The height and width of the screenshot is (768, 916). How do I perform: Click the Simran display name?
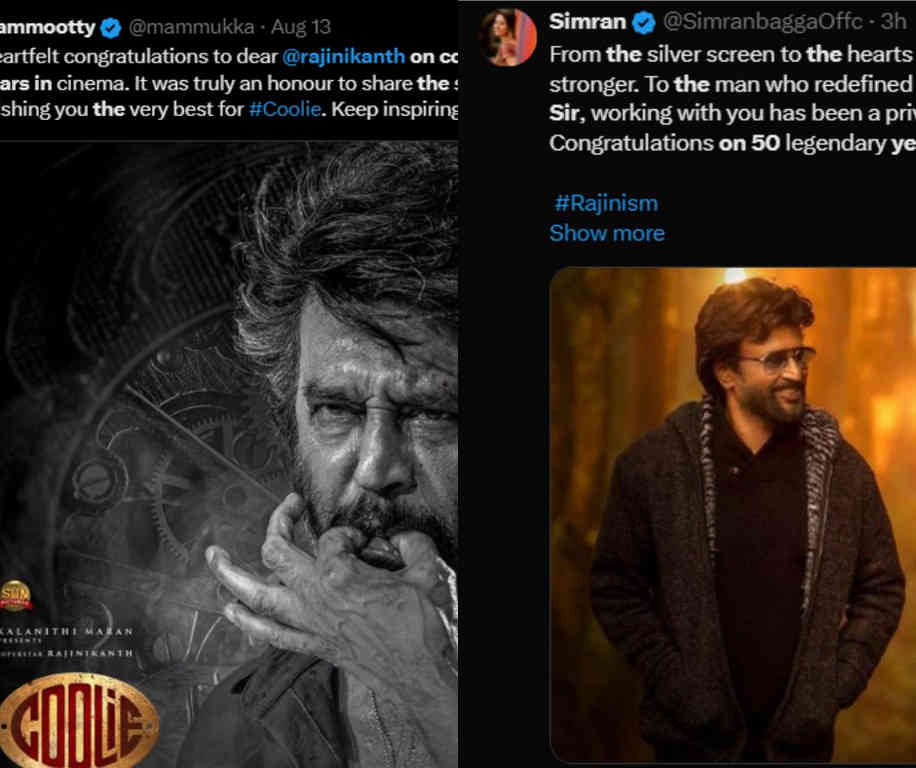point(587,22)
